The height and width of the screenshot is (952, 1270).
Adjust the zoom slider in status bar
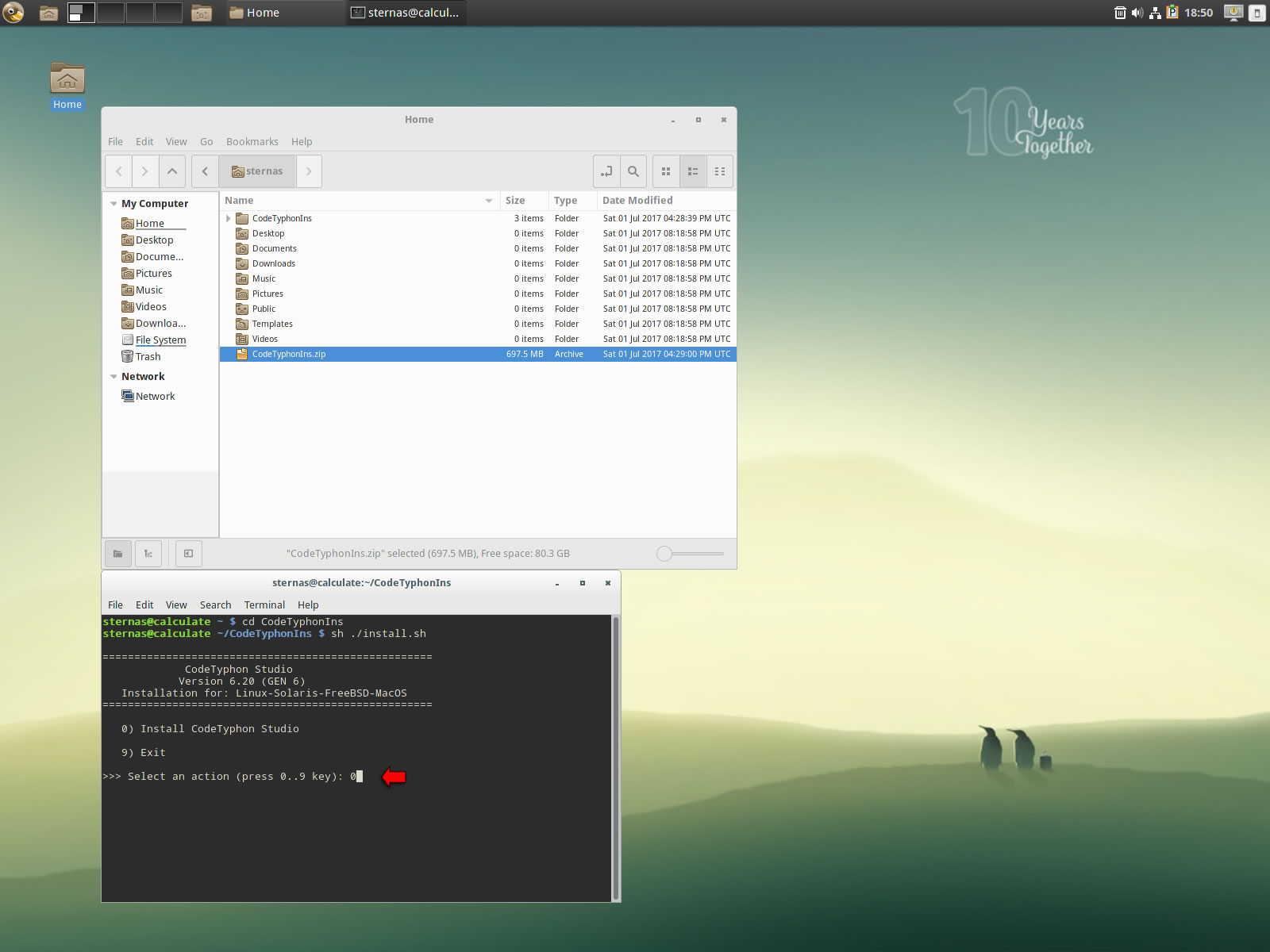(x=691, y=554)
